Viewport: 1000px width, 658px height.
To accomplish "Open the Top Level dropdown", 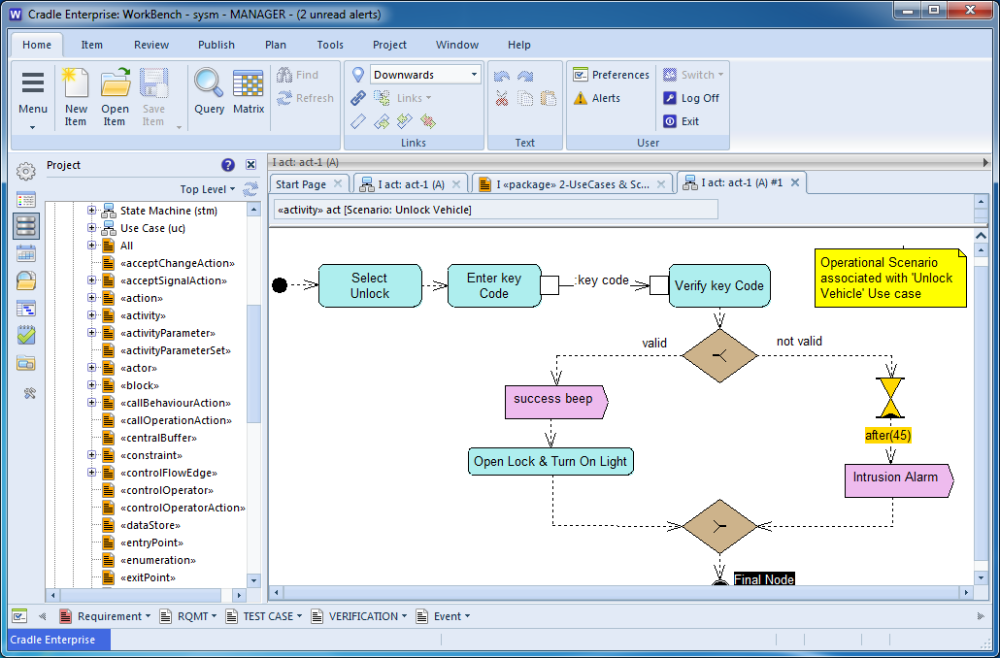I will [x=208, y=189].
